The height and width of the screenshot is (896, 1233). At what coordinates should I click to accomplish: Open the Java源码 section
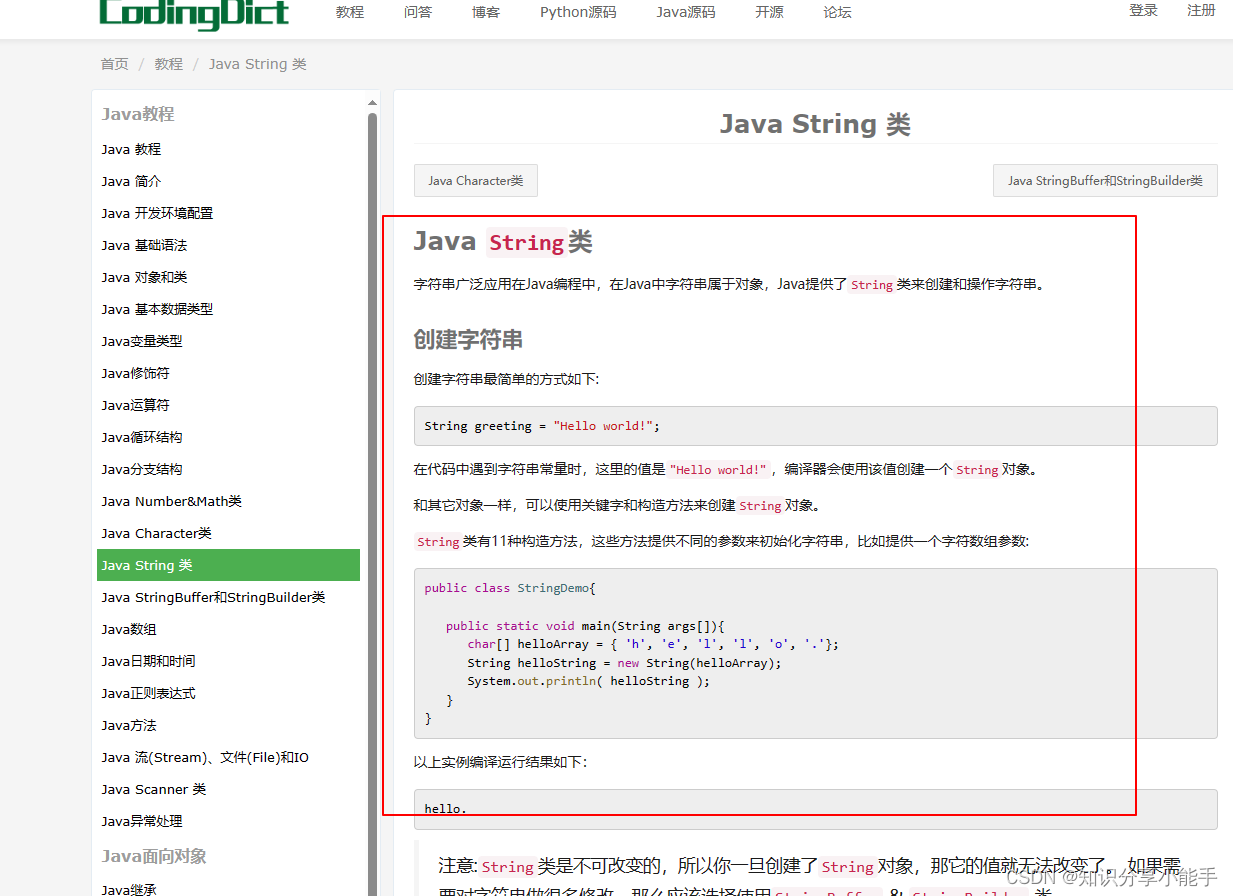pos(685,13)
